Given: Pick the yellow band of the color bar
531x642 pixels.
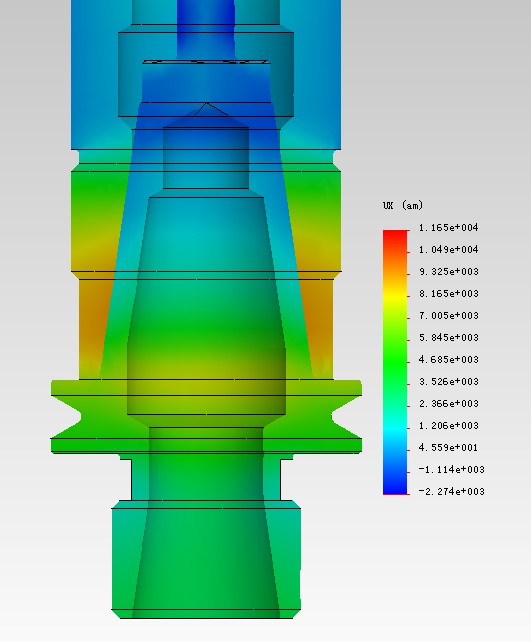Looking at the screenshot, I should point(395,297).
